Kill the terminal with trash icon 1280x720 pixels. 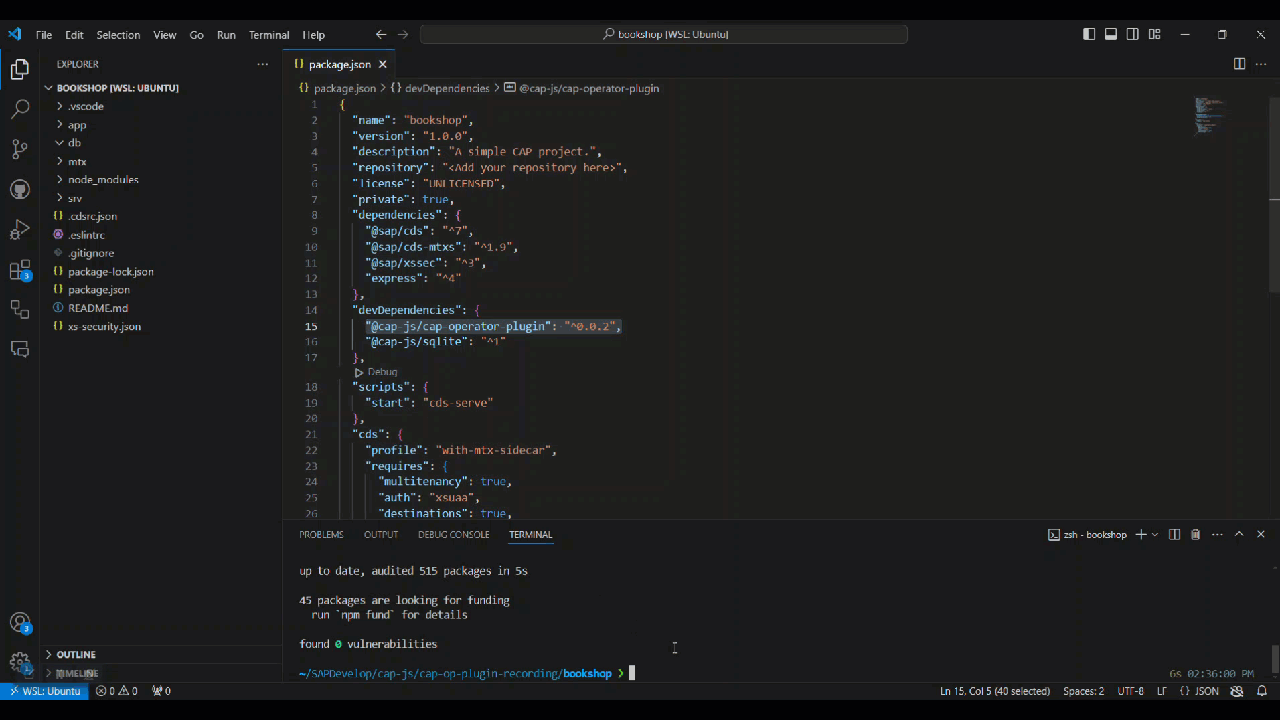pyautogui.click(x=1195, y=535)
